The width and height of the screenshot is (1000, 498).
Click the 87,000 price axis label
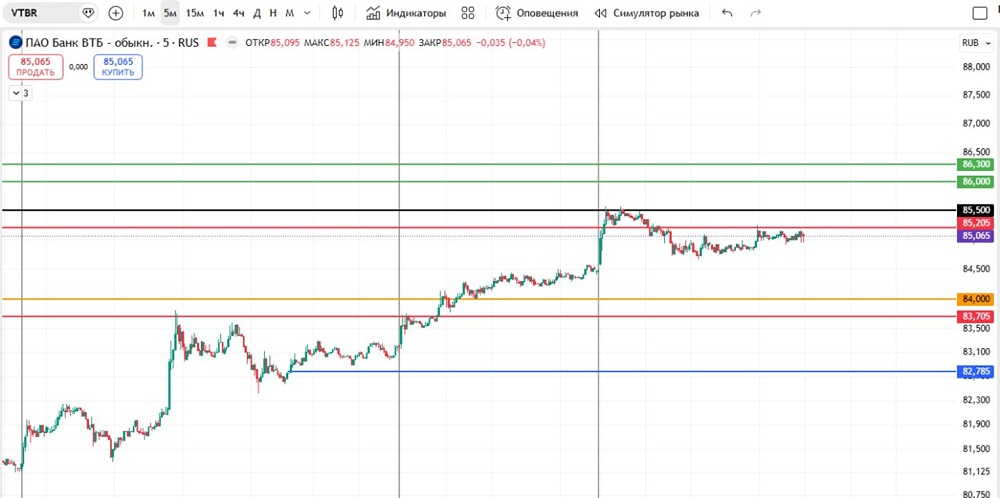pyautogui.click(x=977, y=123)
